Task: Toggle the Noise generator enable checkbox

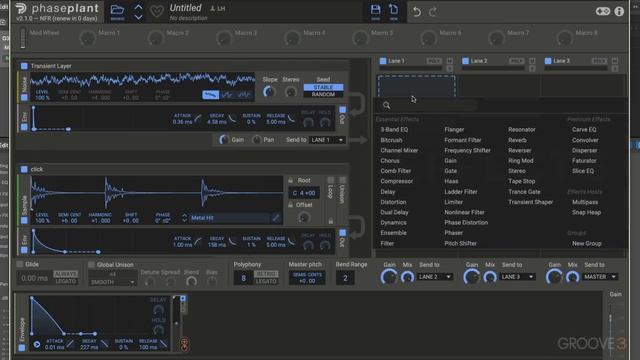Action: pos(24,97)
